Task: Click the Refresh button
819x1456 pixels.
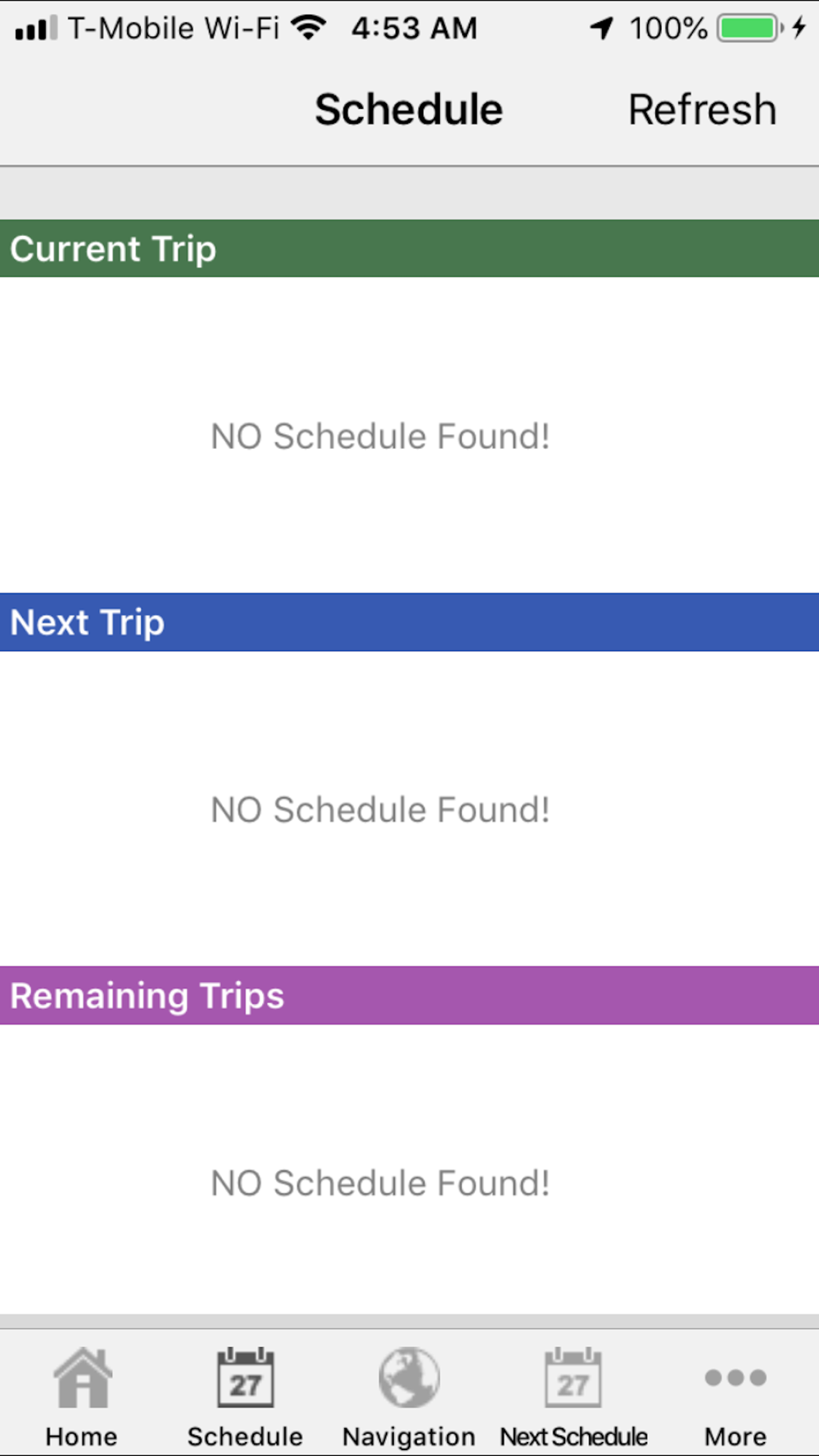Action: (x=702, y=110)
